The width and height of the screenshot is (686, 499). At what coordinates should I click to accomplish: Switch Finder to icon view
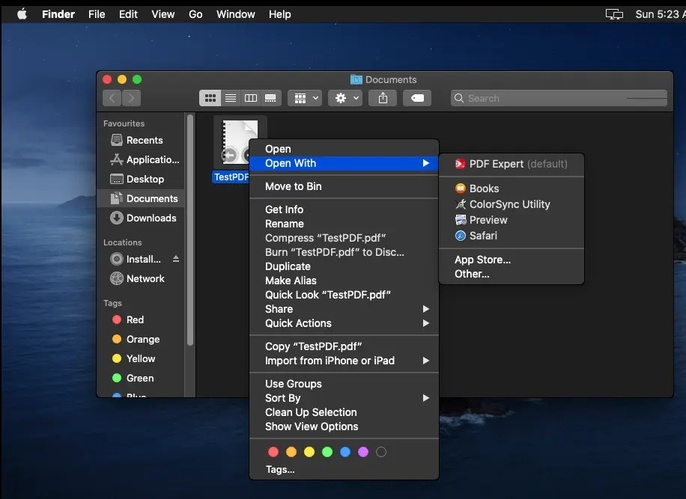pyautogui.click(x=211, y=98)
